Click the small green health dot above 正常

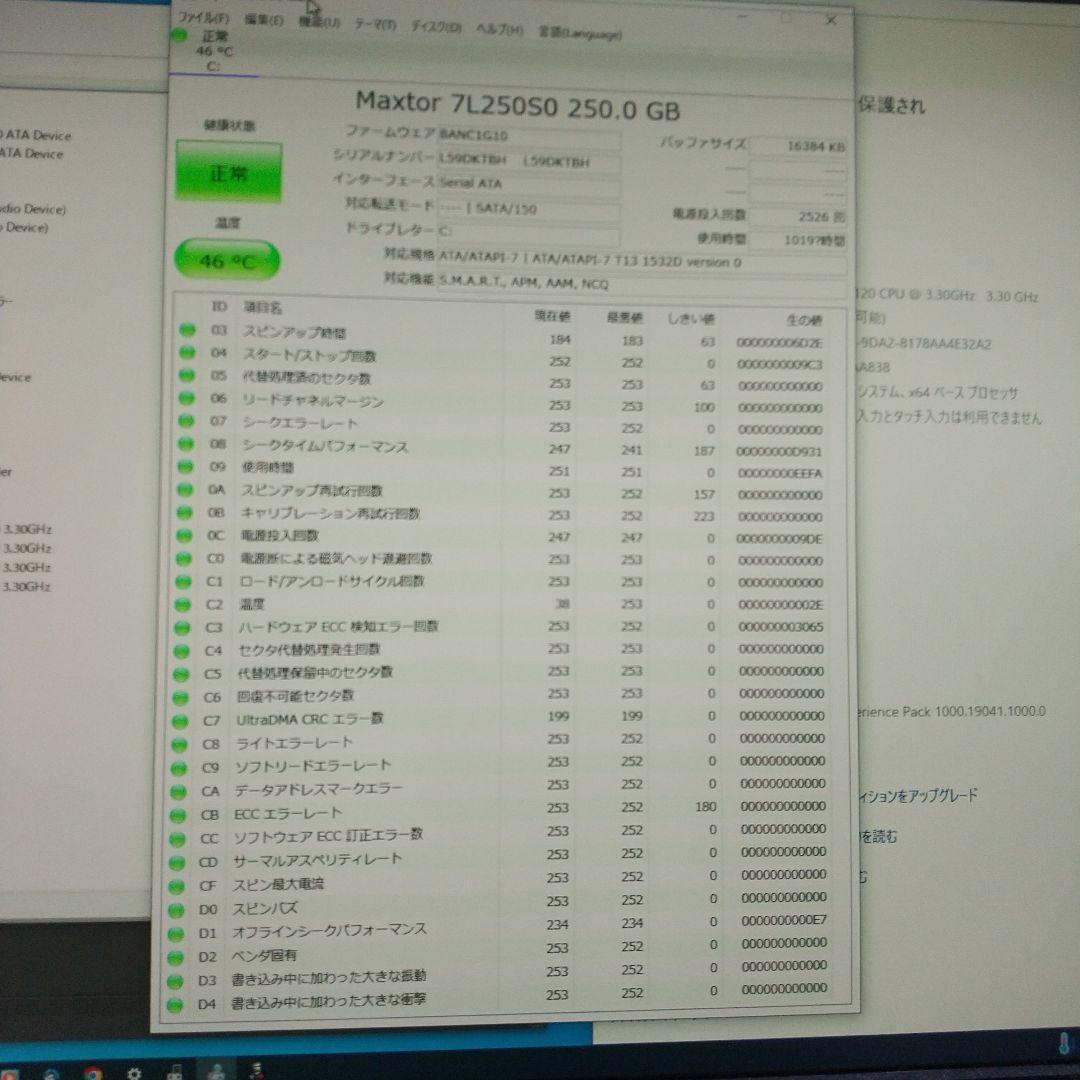coord(178,35)
